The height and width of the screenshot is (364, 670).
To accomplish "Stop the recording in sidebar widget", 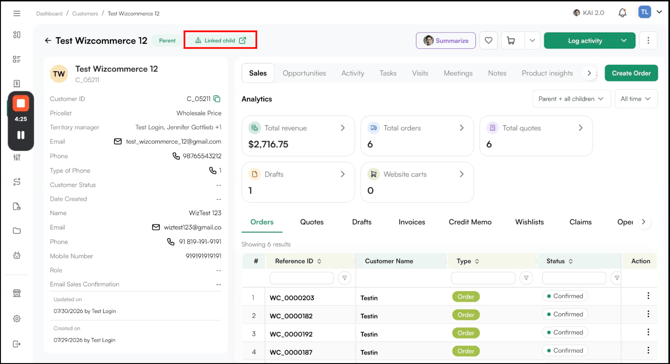I will tap(21, 103).
